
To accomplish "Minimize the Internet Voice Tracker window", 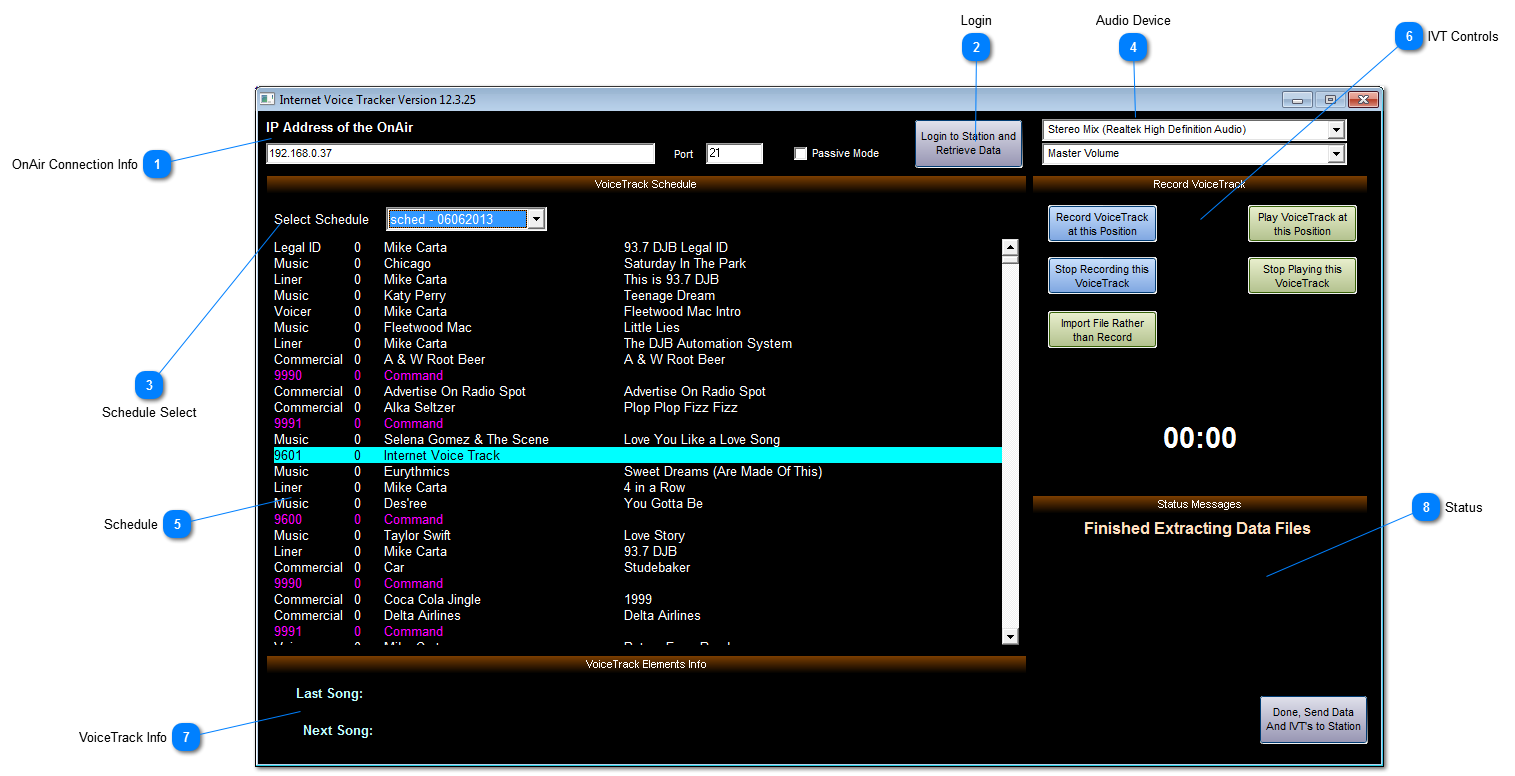I will coord(1297,99).
